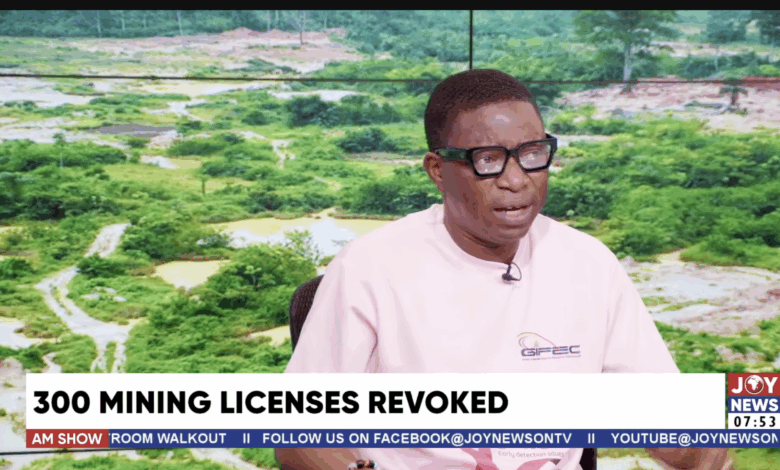Click the lapel microphone clipped to shirt
Viewport: 780px width, 470px height.
(511, 272)
